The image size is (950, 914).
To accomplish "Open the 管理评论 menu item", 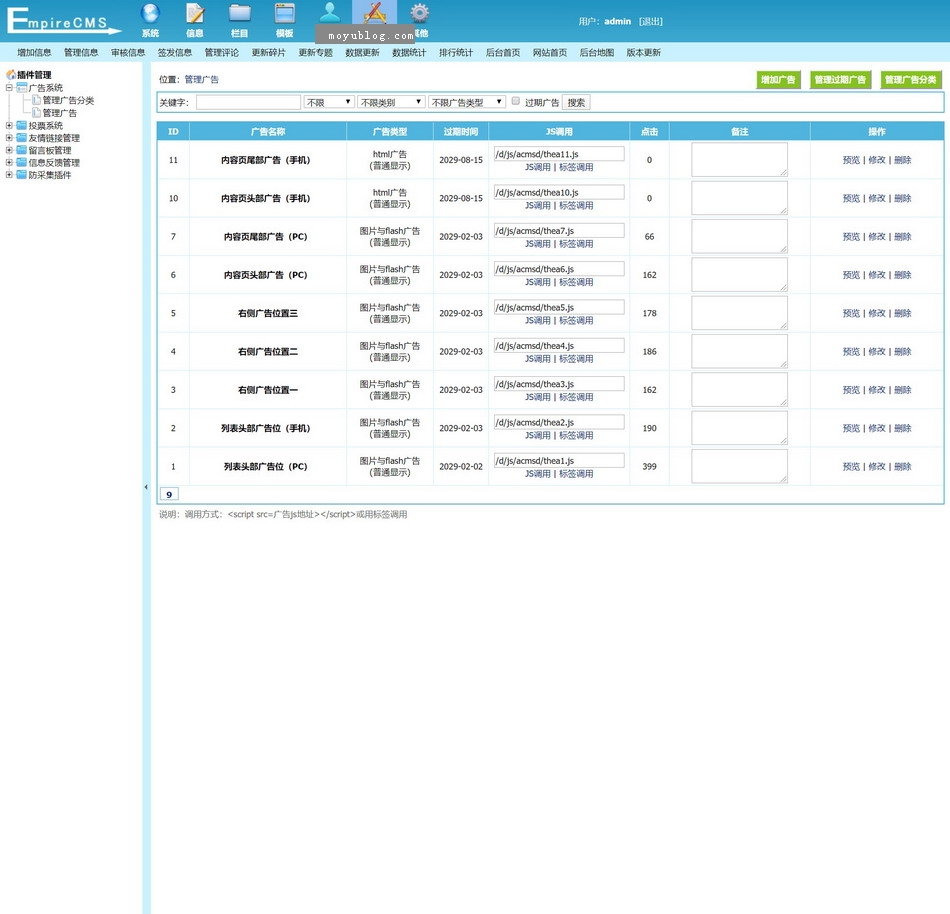I will pos(222,53).
